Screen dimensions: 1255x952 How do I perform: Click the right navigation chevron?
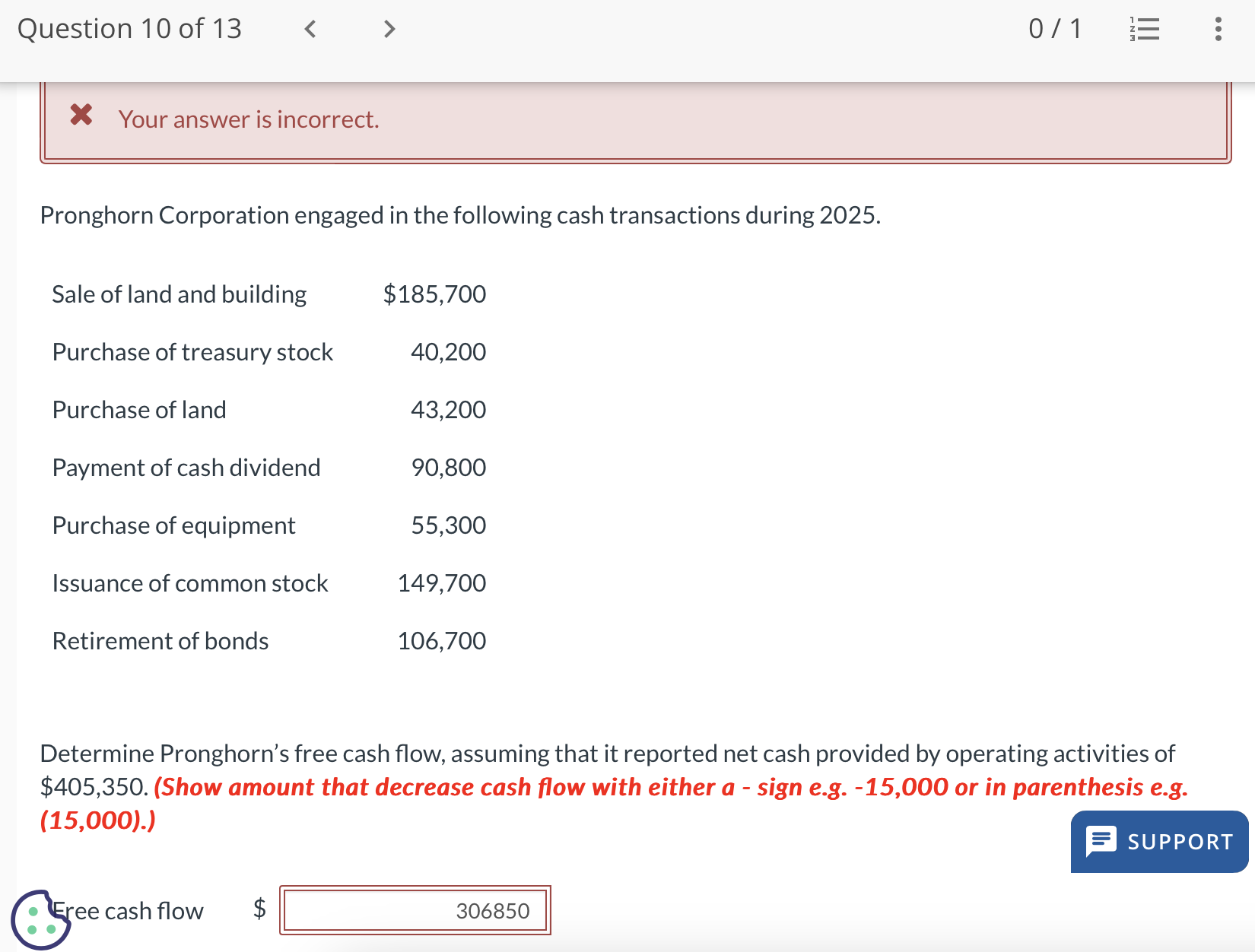click(x=389, y=29)
